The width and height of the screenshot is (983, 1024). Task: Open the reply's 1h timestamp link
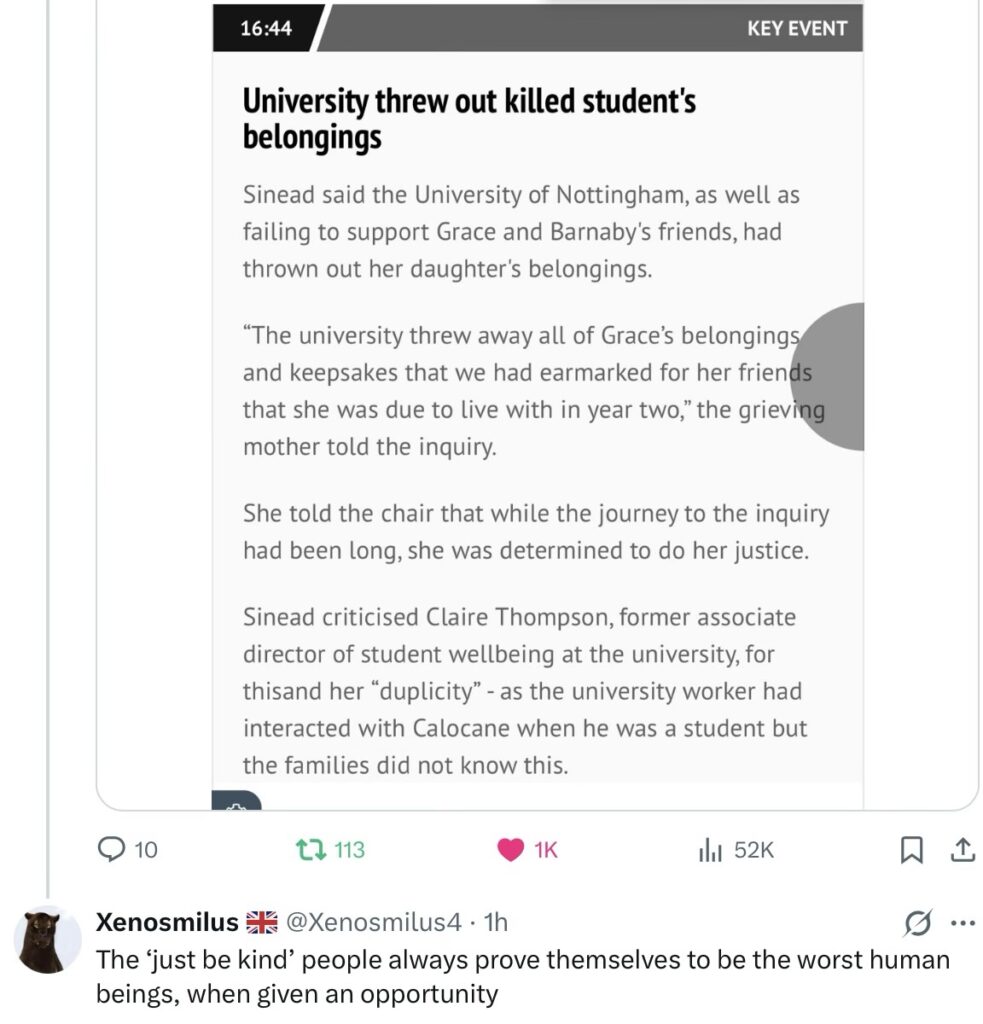click(x=495, y=921)
